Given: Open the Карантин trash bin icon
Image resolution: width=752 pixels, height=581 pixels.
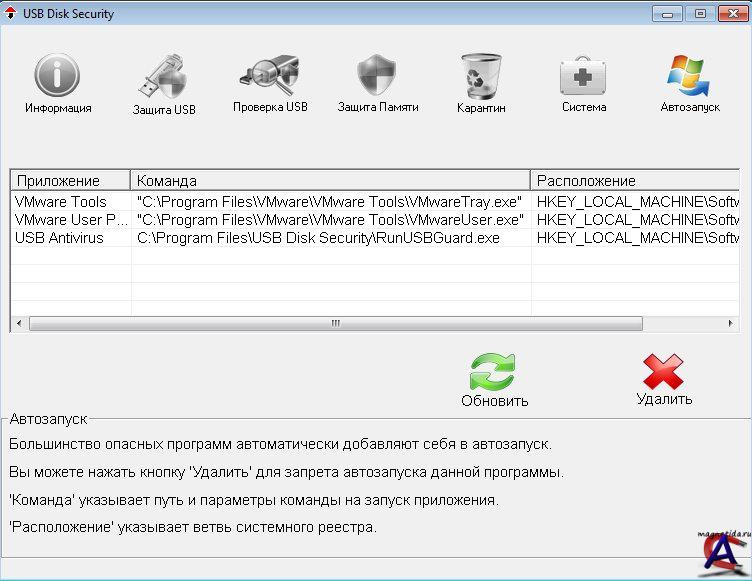Looking at the screenshot, I should (482, 76).
